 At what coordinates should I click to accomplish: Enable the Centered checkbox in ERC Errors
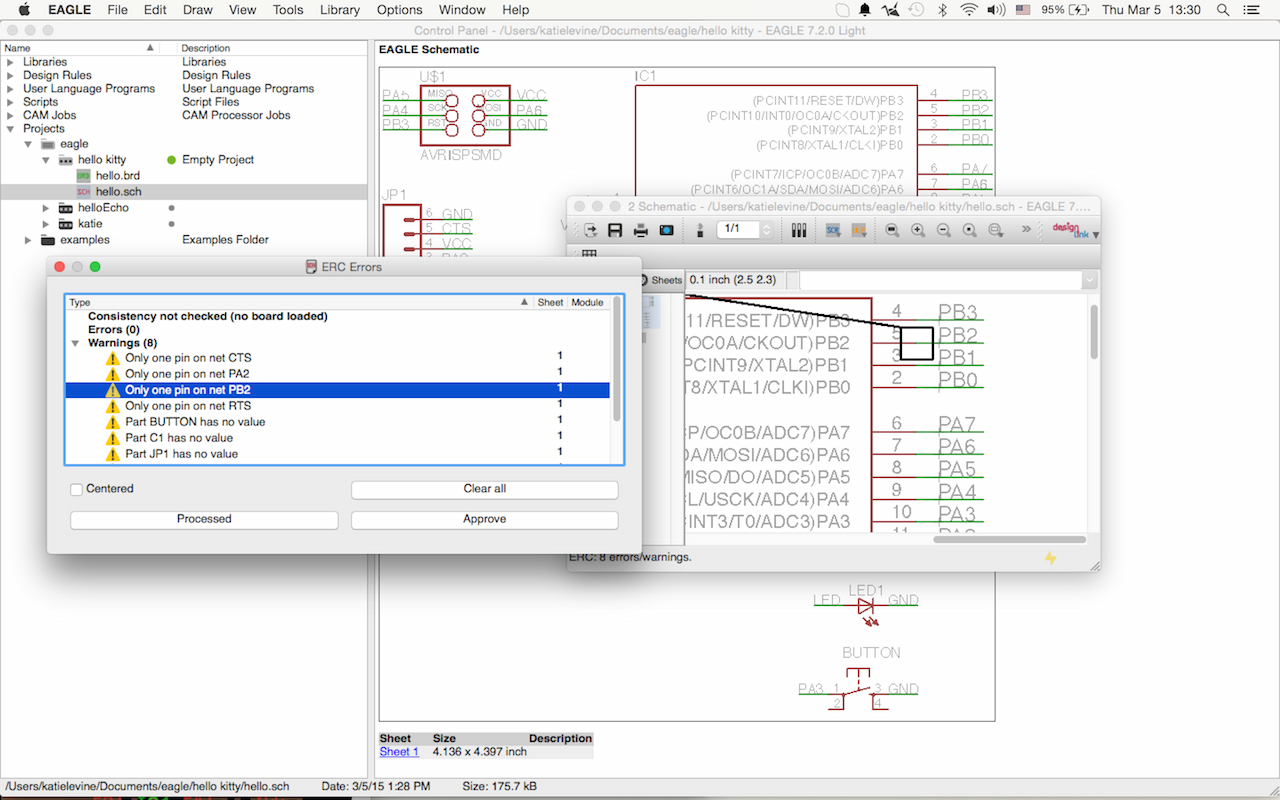(77, 489)
